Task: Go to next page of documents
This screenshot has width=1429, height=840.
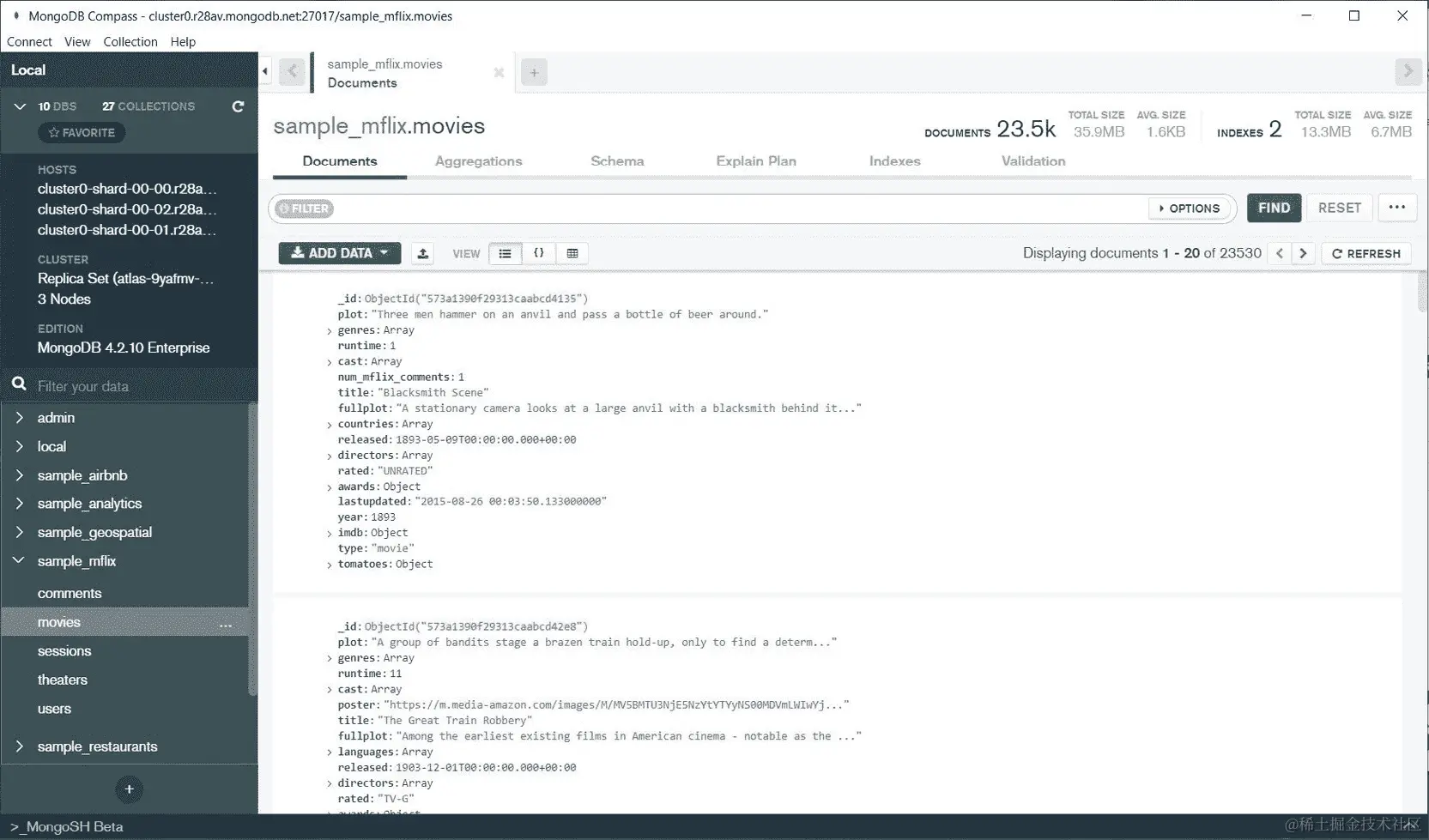Action: pyautogui.click(x=1303, y=253)
